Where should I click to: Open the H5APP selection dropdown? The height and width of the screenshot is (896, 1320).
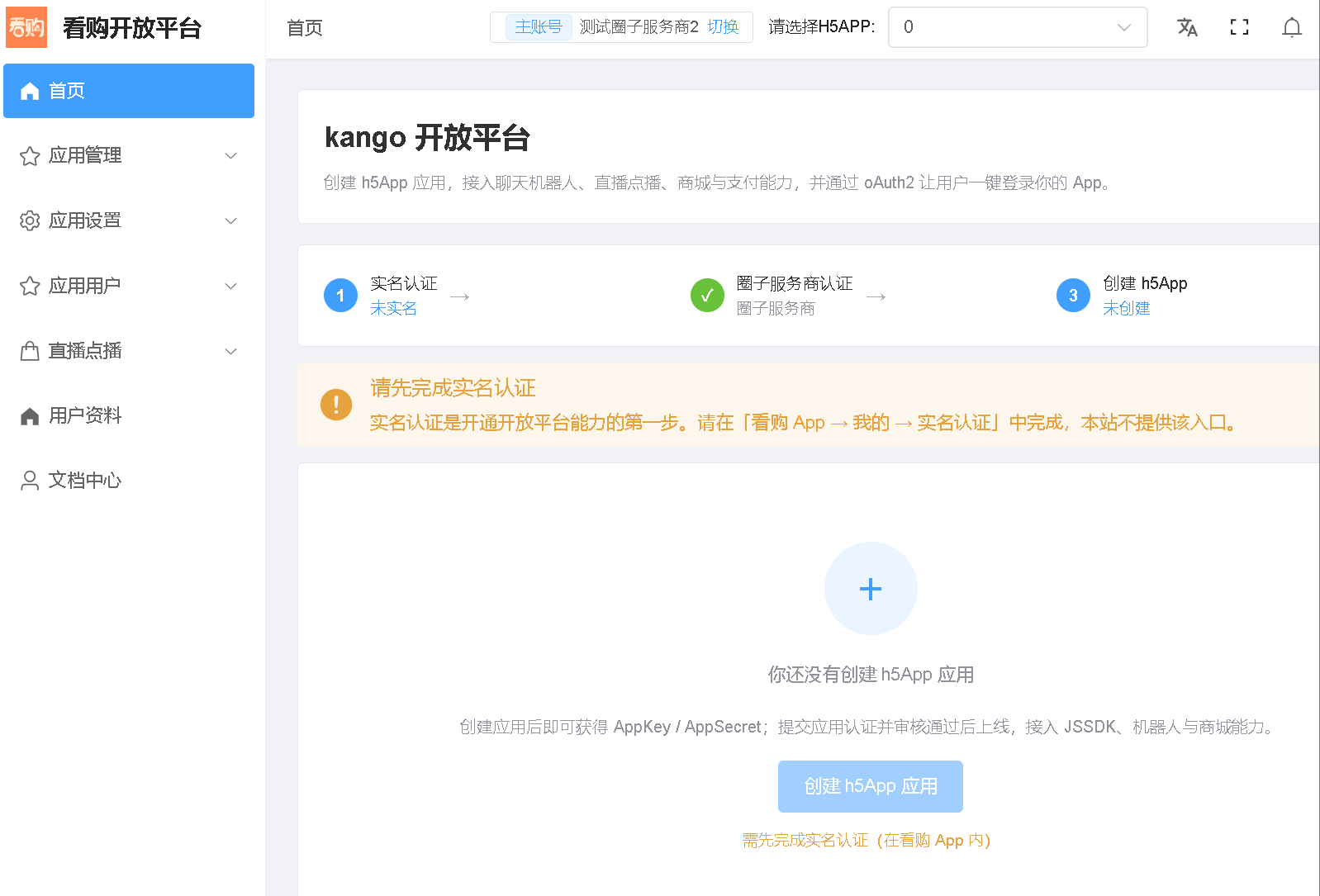pos(1018,27)
